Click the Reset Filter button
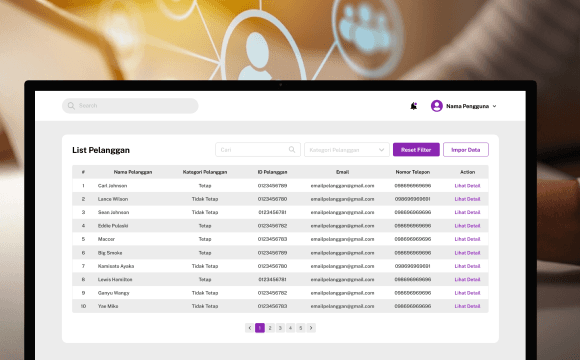This screenshot has height=360, width=580. (416, 150)
